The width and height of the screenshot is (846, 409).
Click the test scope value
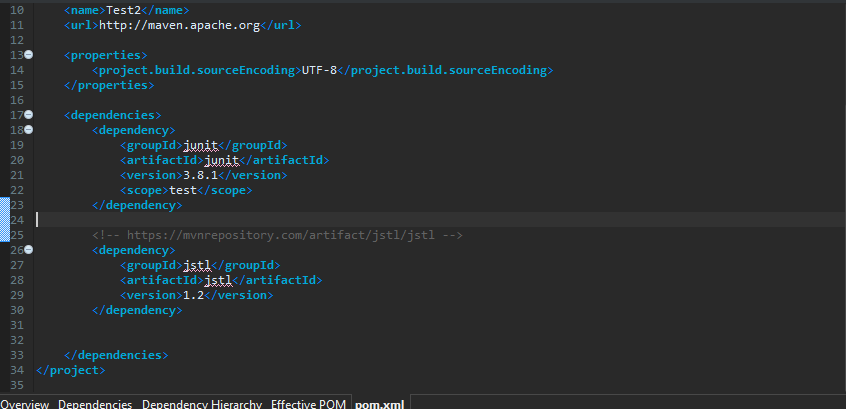coord(181,190)
